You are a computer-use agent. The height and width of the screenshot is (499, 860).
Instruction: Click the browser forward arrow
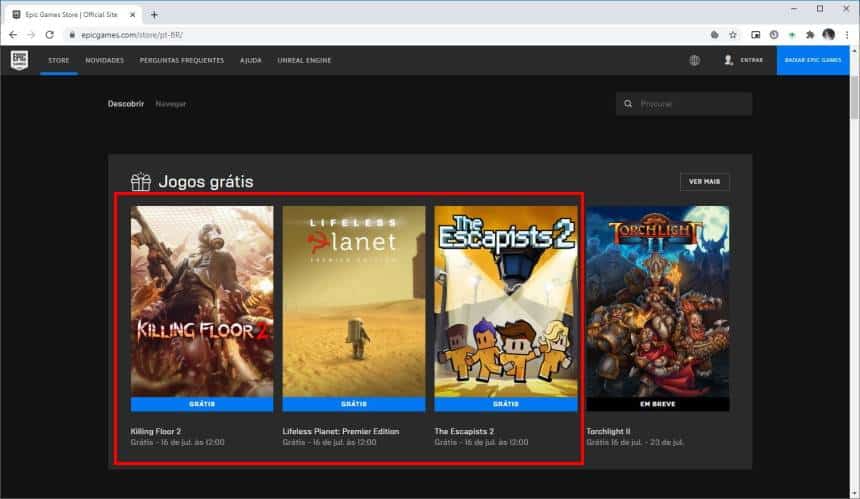coord(31,35)
